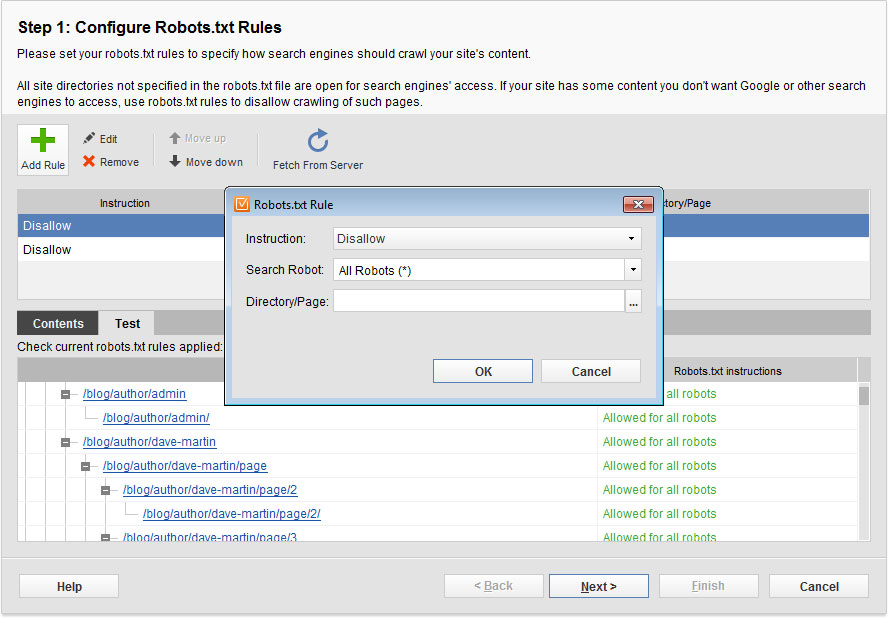Open the /blog/author/dave-martin/page/2/ link
Image resolution: width=888 pixels, height=618 pixels.
(231, 514)
